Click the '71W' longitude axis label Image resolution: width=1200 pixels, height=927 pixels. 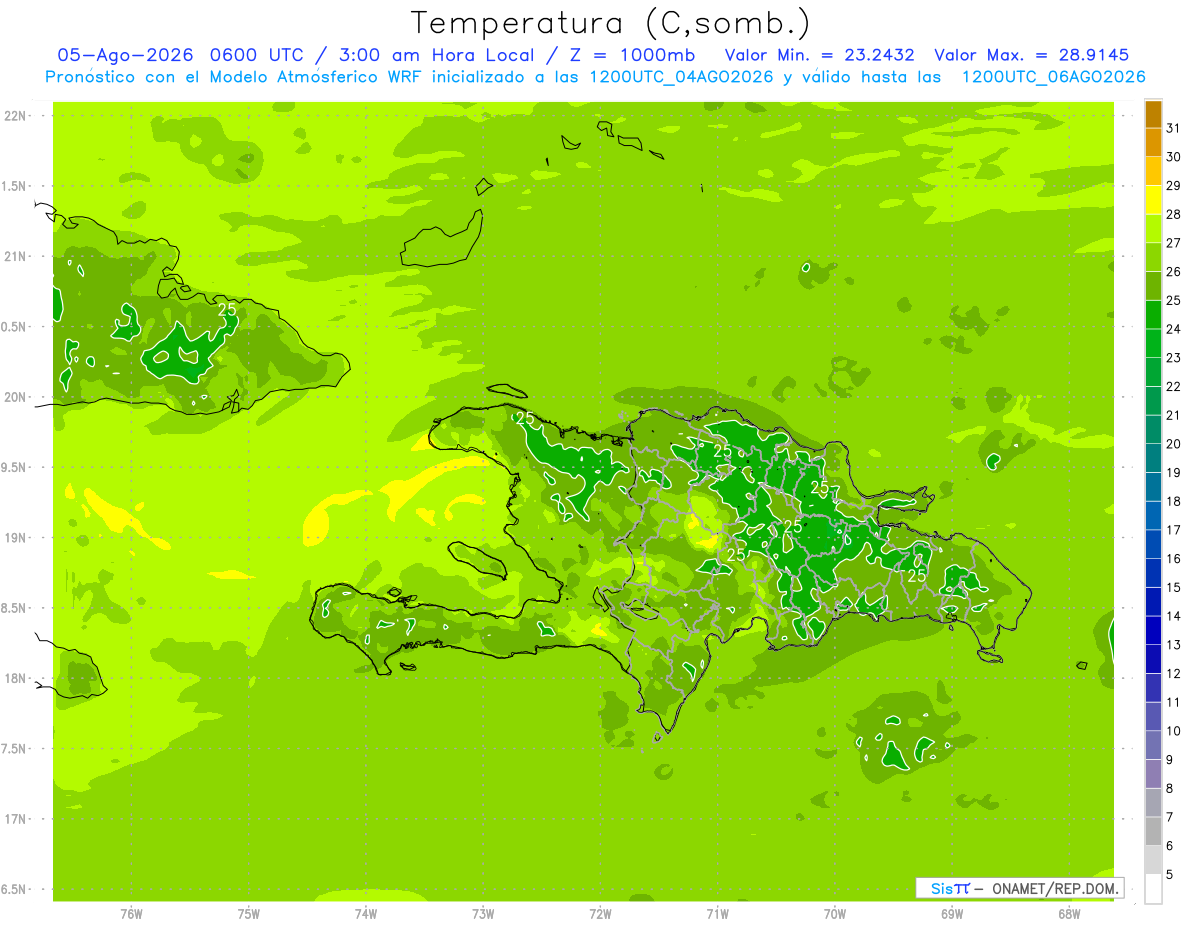click(717, 914)
